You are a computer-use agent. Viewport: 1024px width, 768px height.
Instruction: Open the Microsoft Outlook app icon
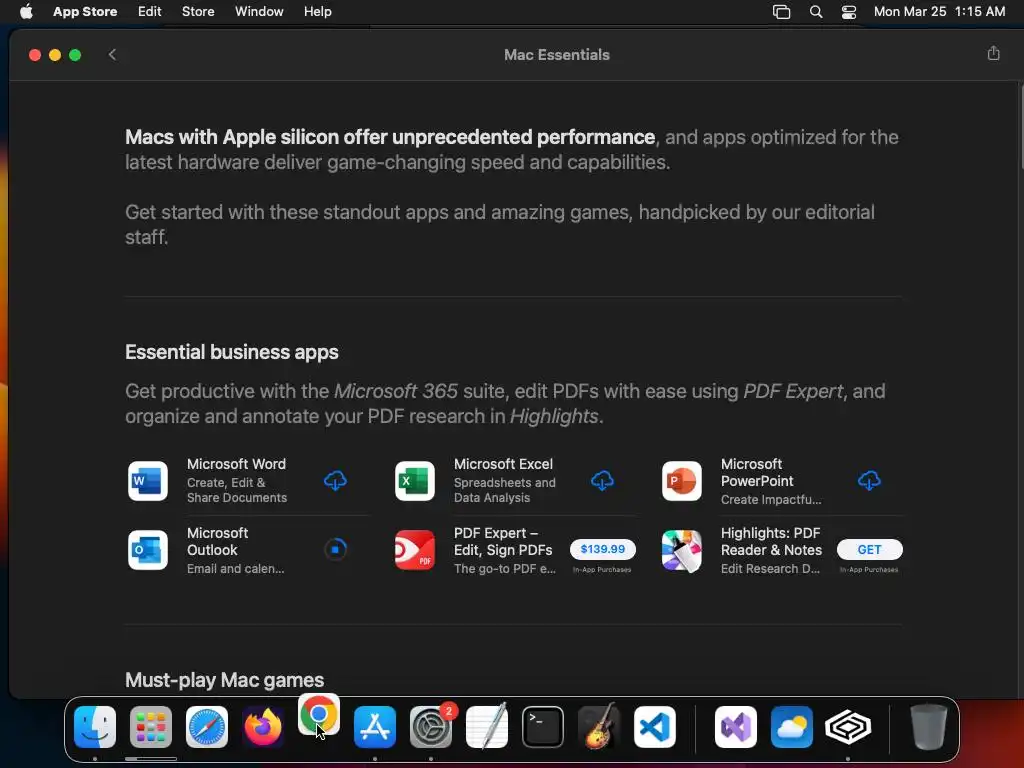148,550
